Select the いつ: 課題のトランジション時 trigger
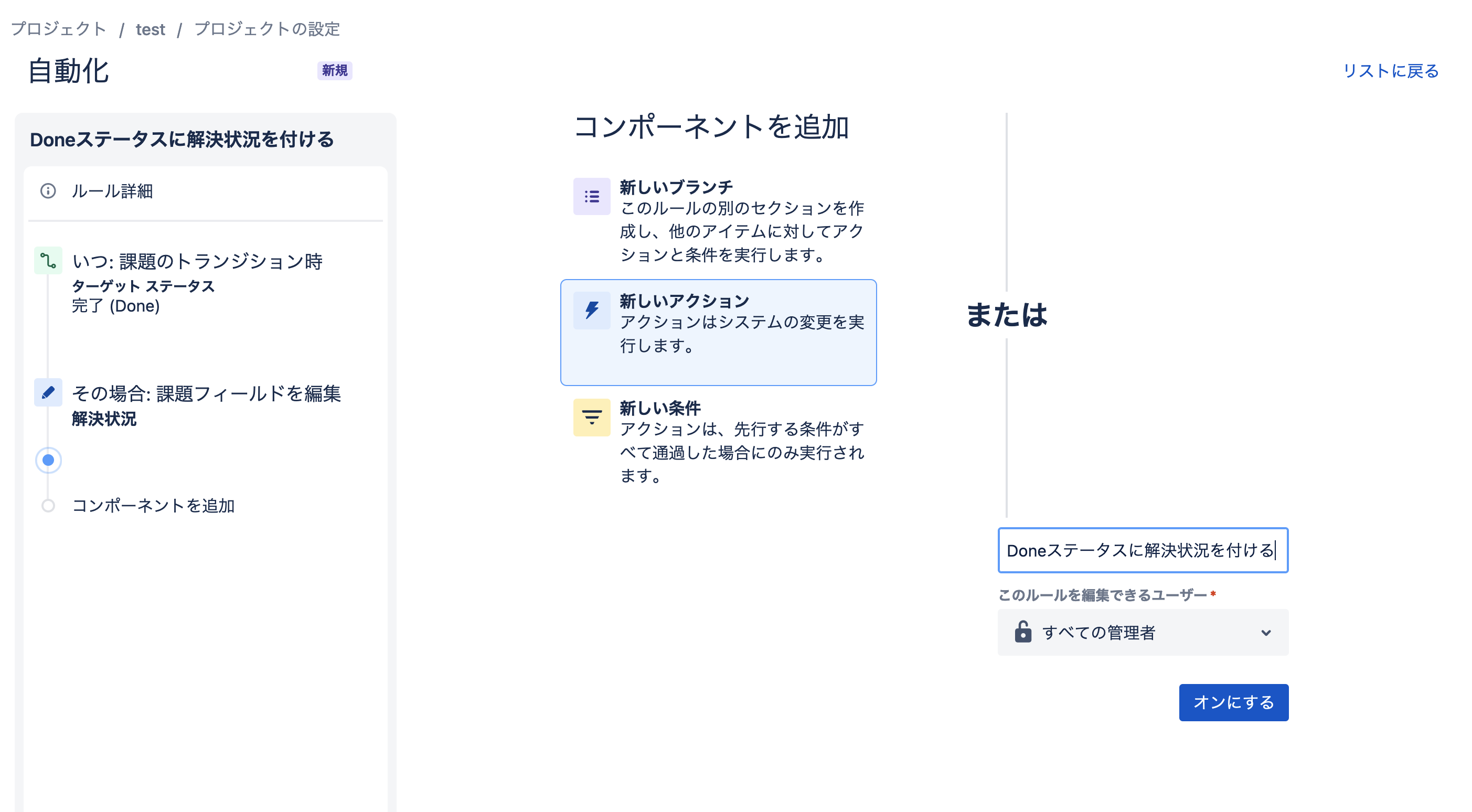The image size is (1472, 812). pyautogui.click(x=198, y=262)
